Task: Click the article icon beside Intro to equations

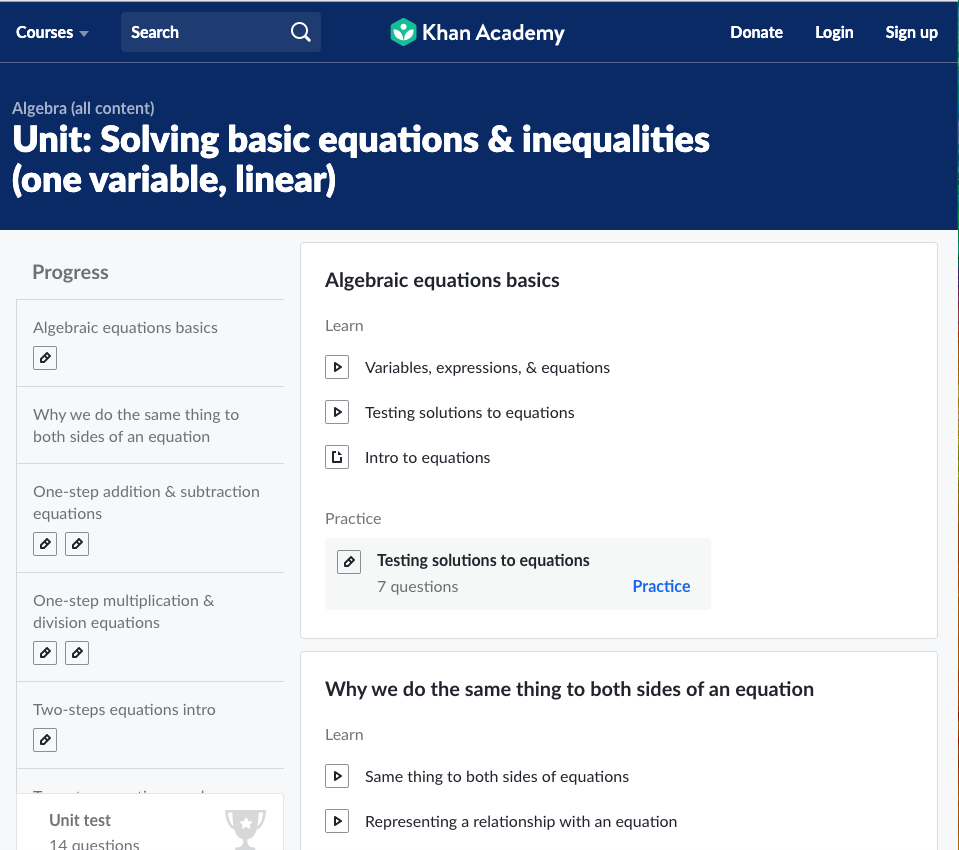Action: (x=337, y=457)
